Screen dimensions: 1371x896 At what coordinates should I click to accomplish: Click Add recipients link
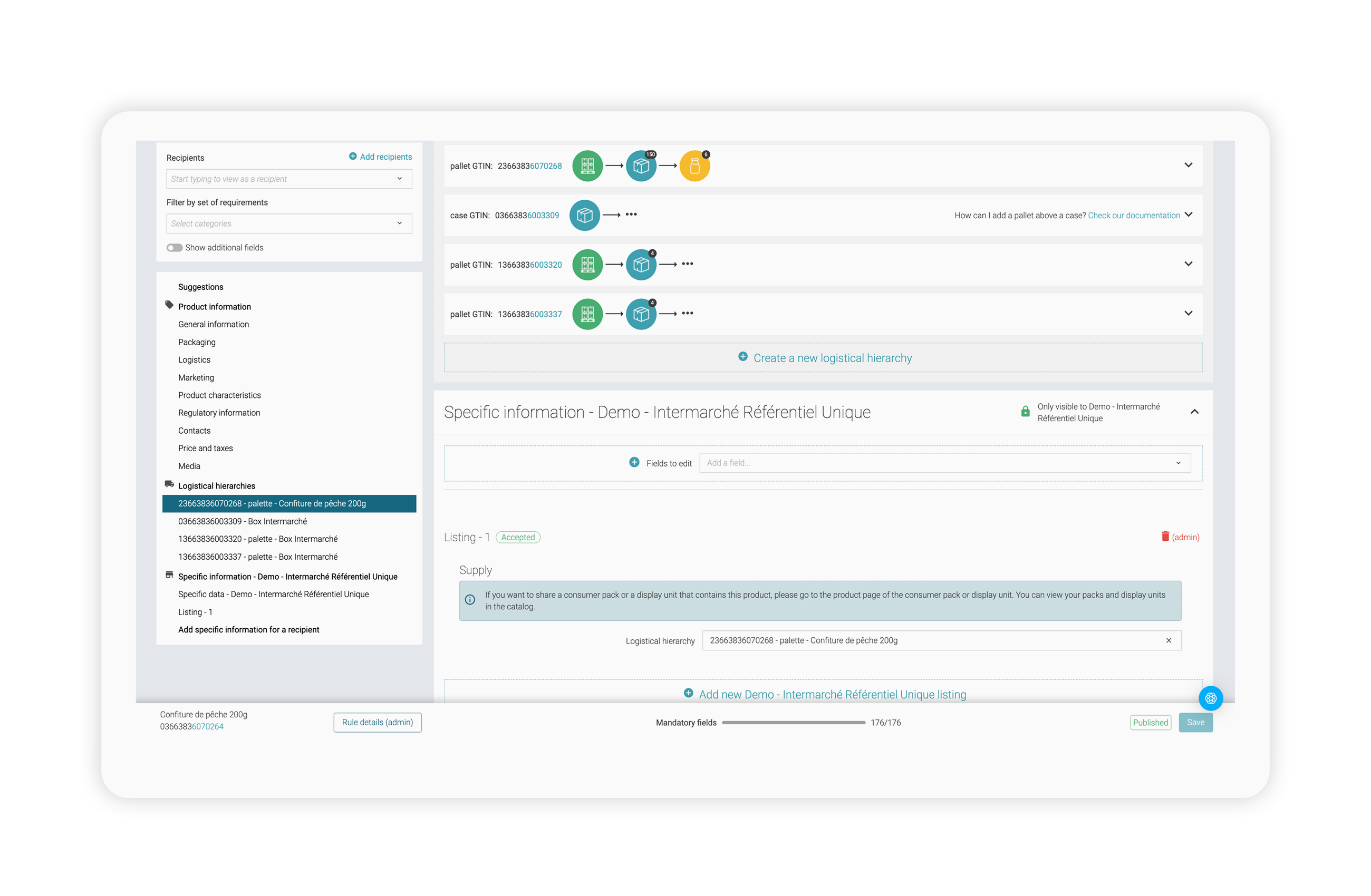coord(386,157)
